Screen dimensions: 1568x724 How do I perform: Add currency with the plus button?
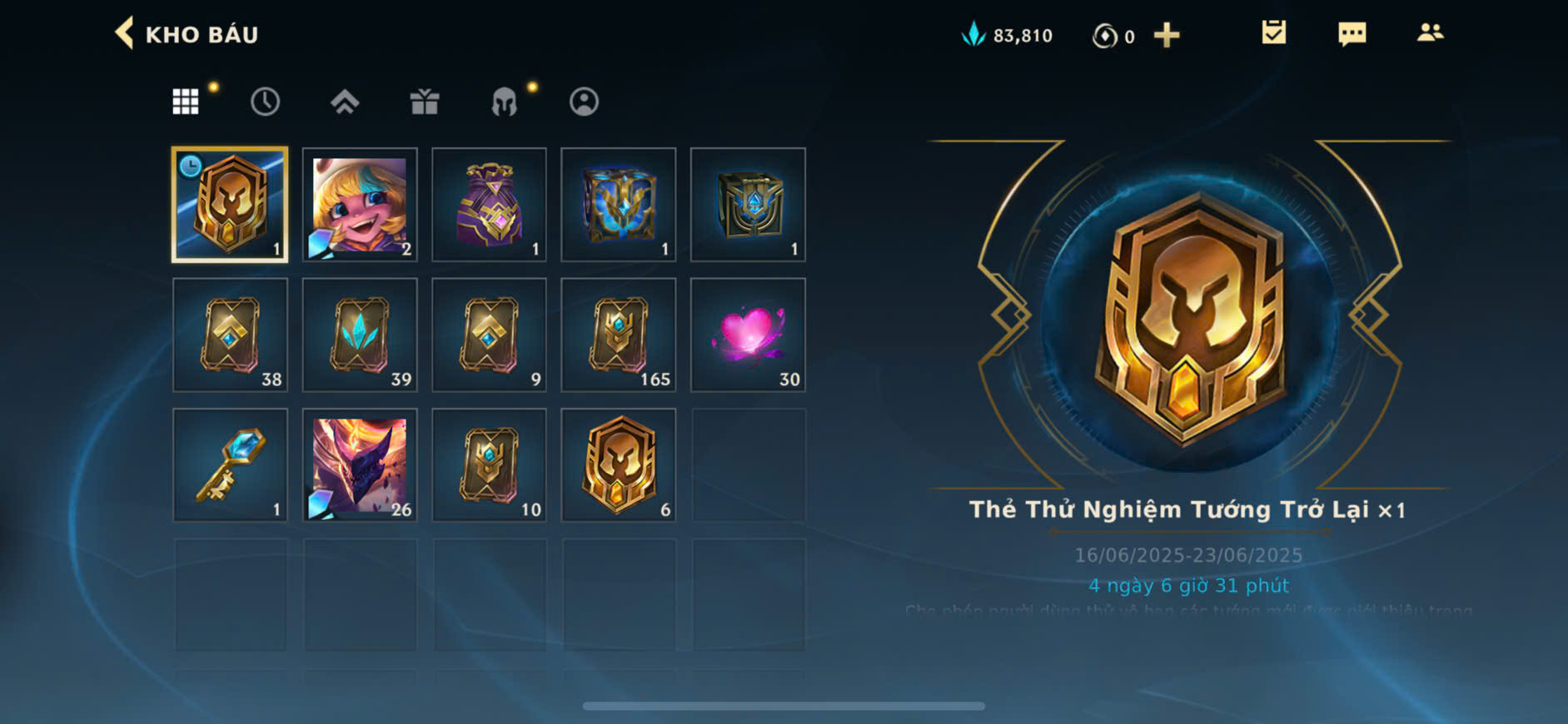(1167, 35)
